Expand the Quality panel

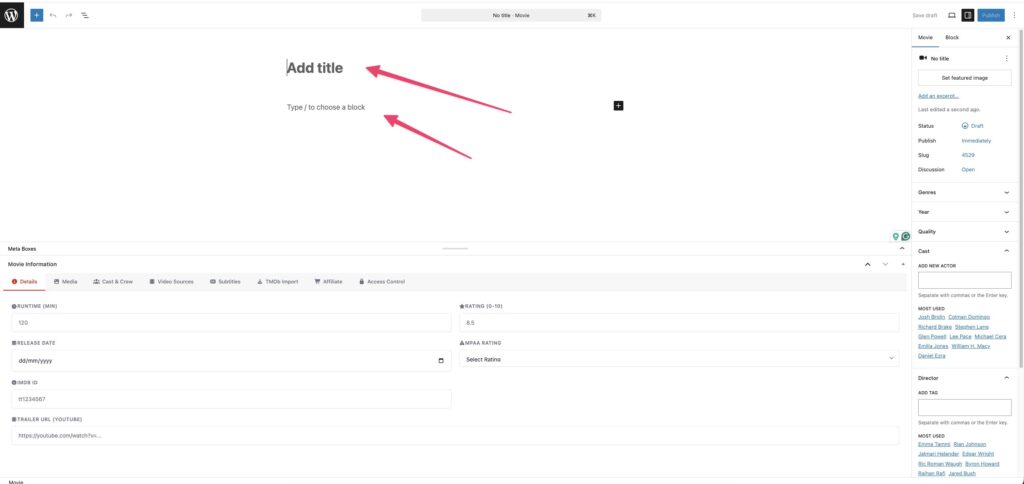pos(1006,231)
